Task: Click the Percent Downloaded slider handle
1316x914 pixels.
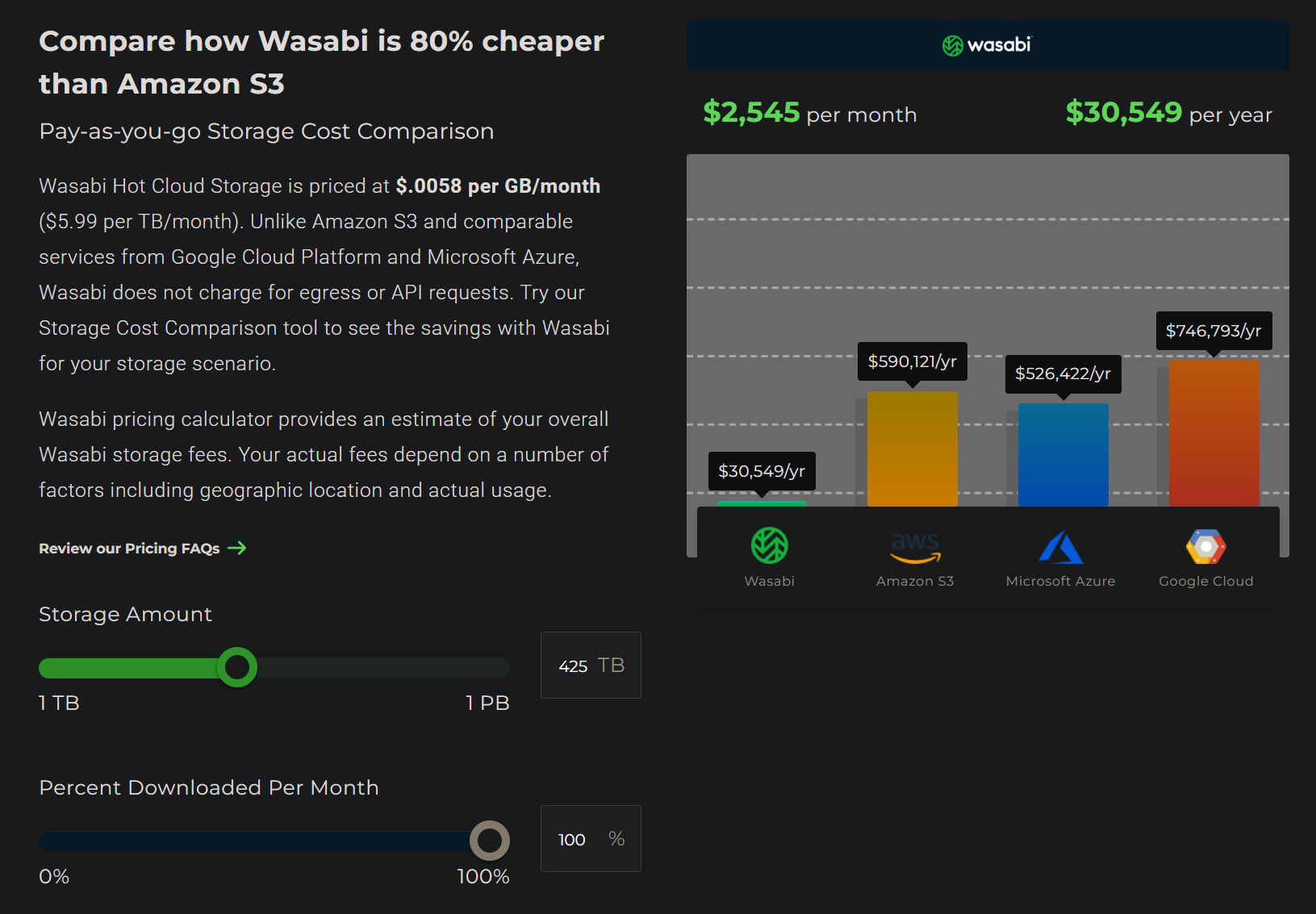Action: pos(489,841)
